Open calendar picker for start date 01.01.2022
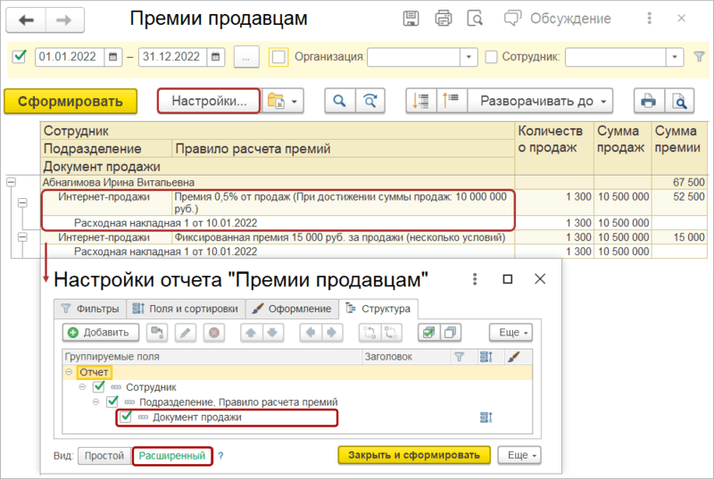Viewport: 714px width, 479px height. click(113, 57)
